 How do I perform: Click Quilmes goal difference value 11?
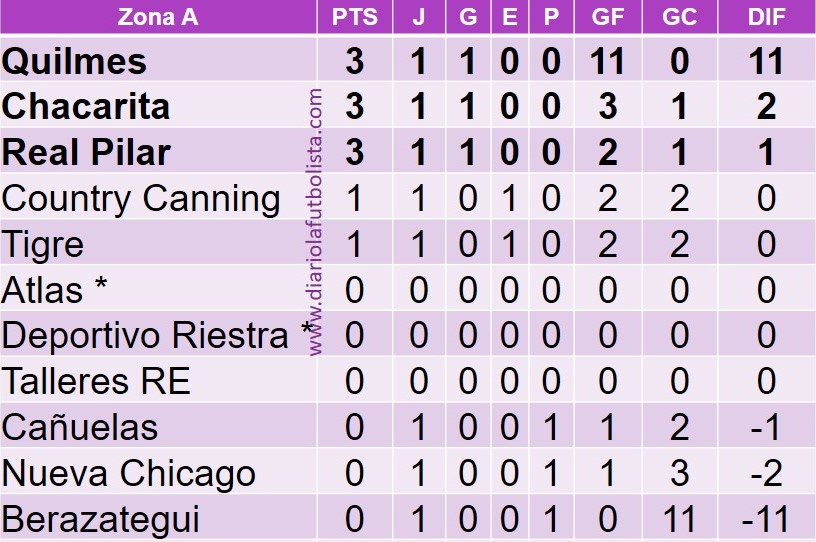click(766, 62)
